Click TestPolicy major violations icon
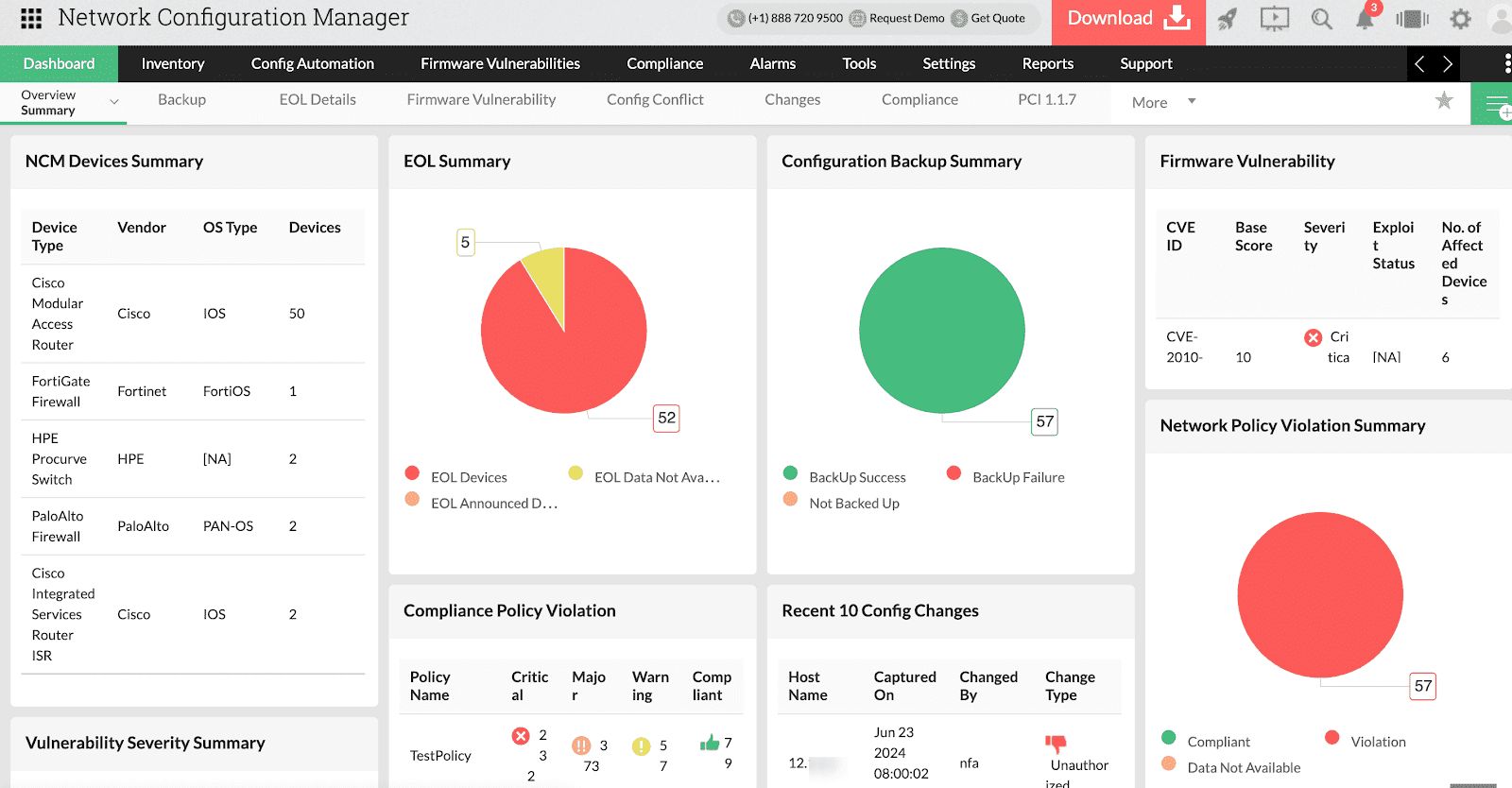 (581, 745)
